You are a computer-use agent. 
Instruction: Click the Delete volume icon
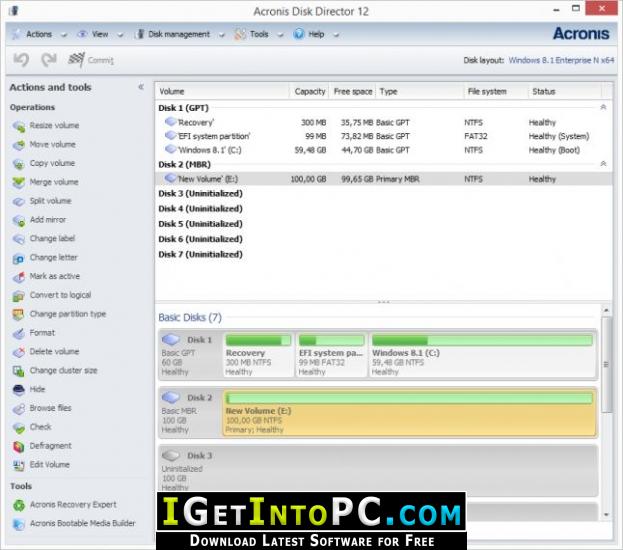pyautogui.click(x=19, y=352)
